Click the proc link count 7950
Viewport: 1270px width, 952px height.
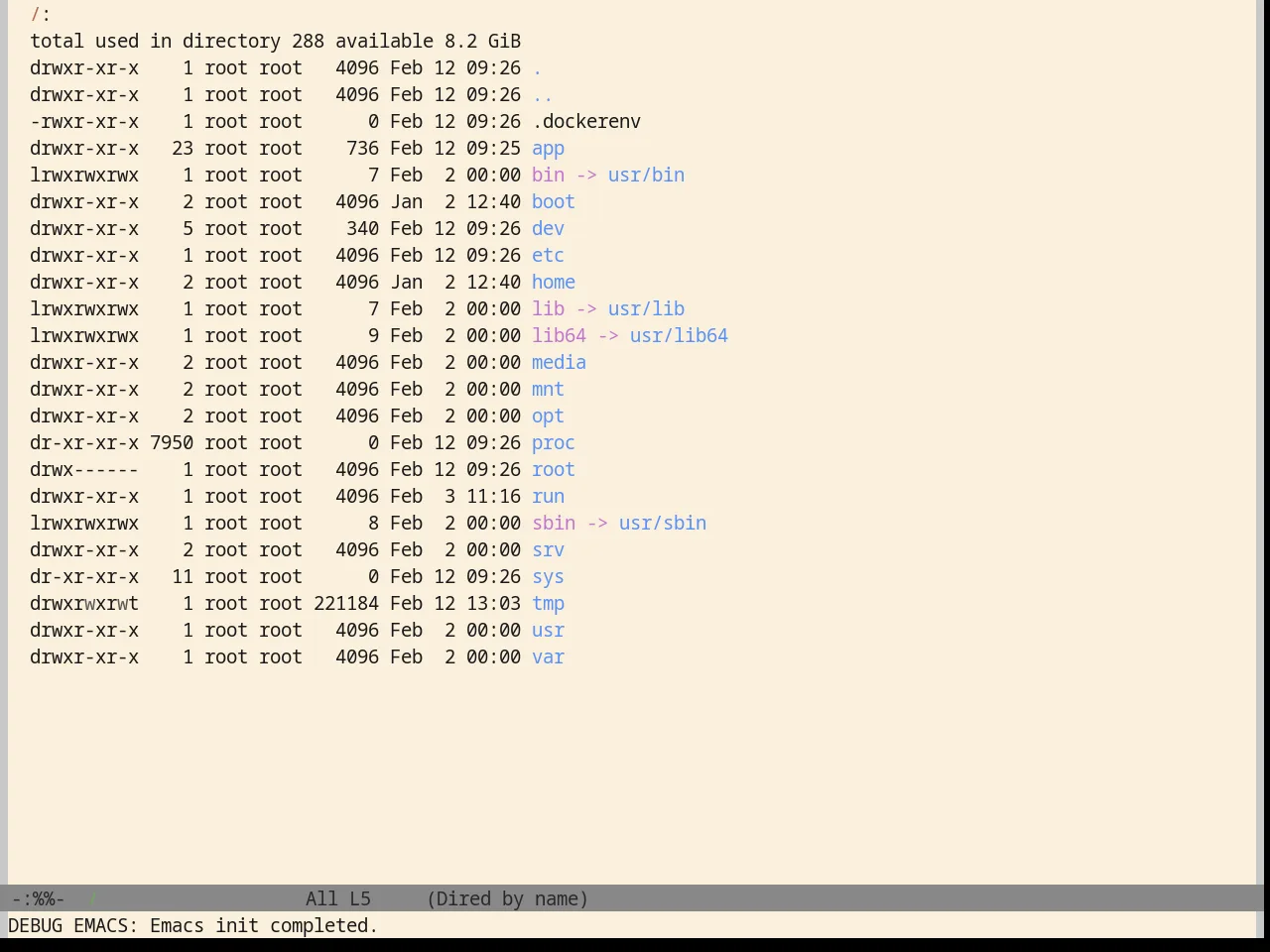pos(172,443)
